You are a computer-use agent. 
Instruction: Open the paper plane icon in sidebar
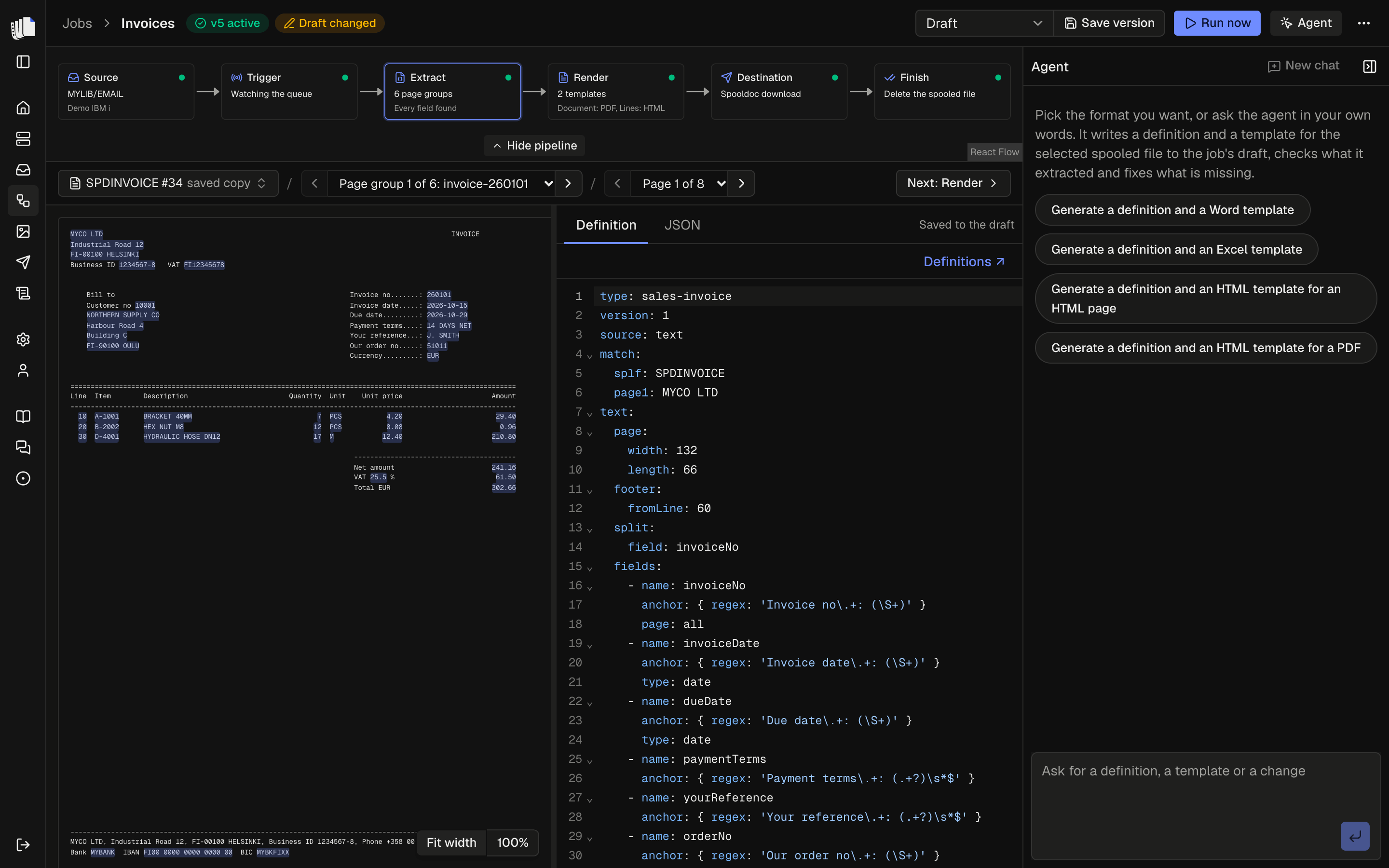click(x=23, y=262)
